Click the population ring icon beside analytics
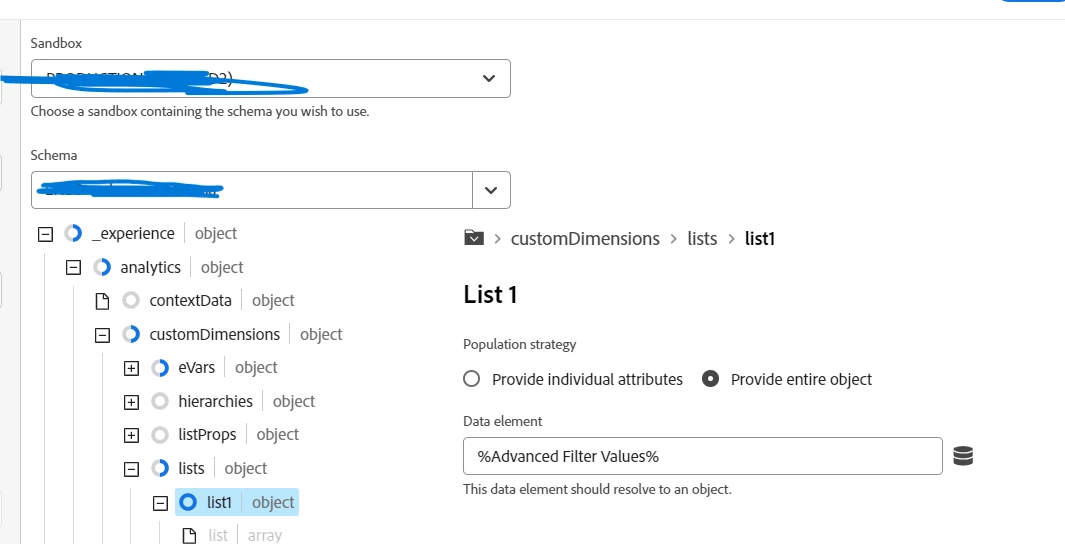The width and height of the screenshot is (1065, 544). 101,267
